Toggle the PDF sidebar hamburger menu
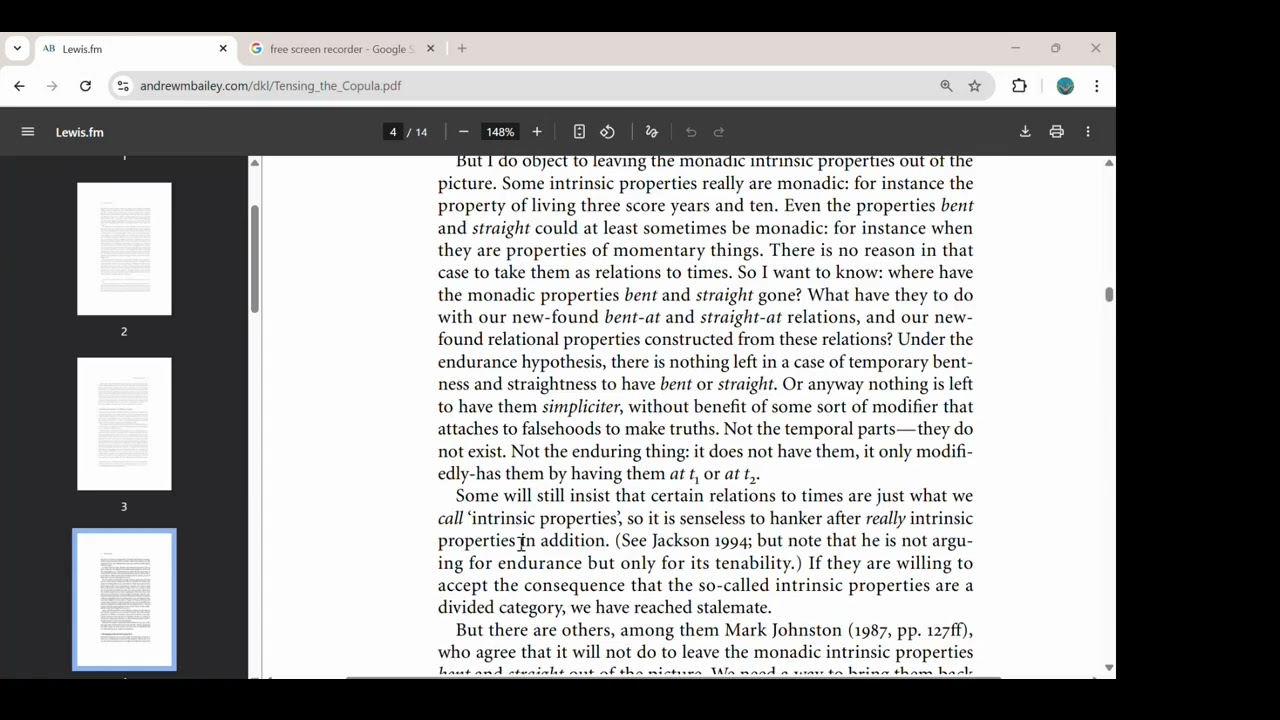 tap(28, 132)
